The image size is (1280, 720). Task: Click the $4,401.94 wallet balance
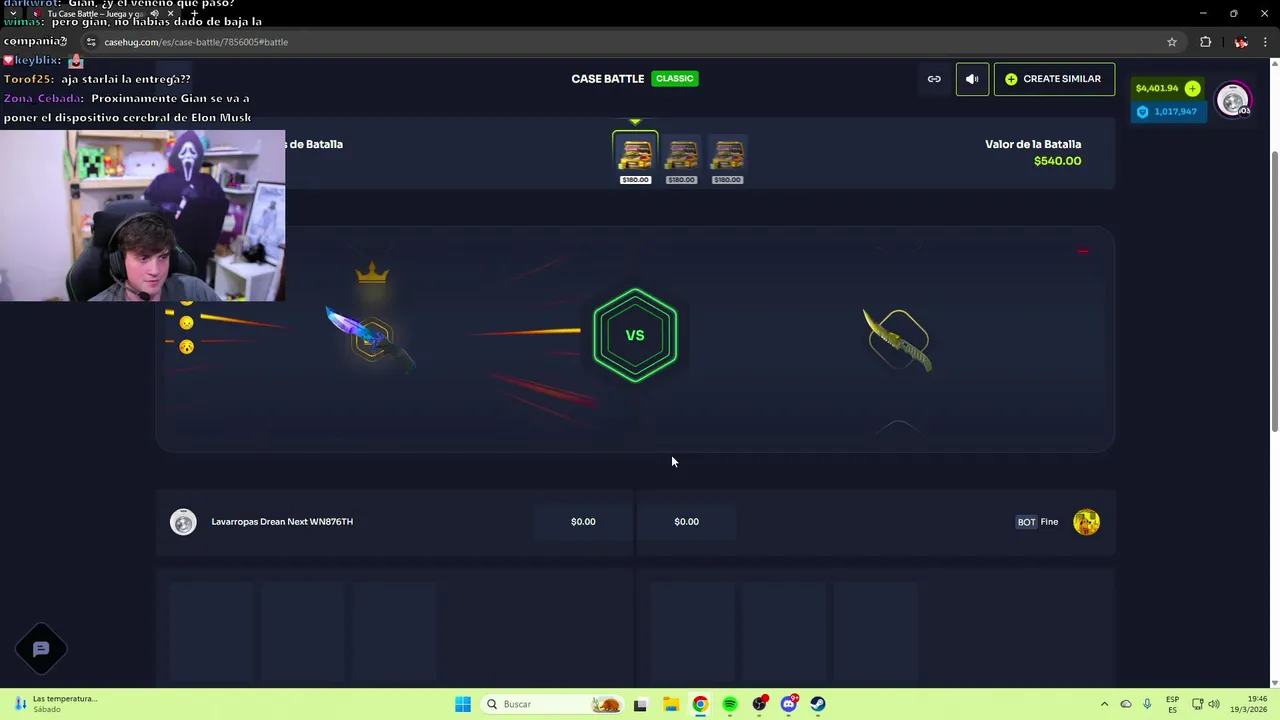pyautogui.click(x=1157, y=88)
